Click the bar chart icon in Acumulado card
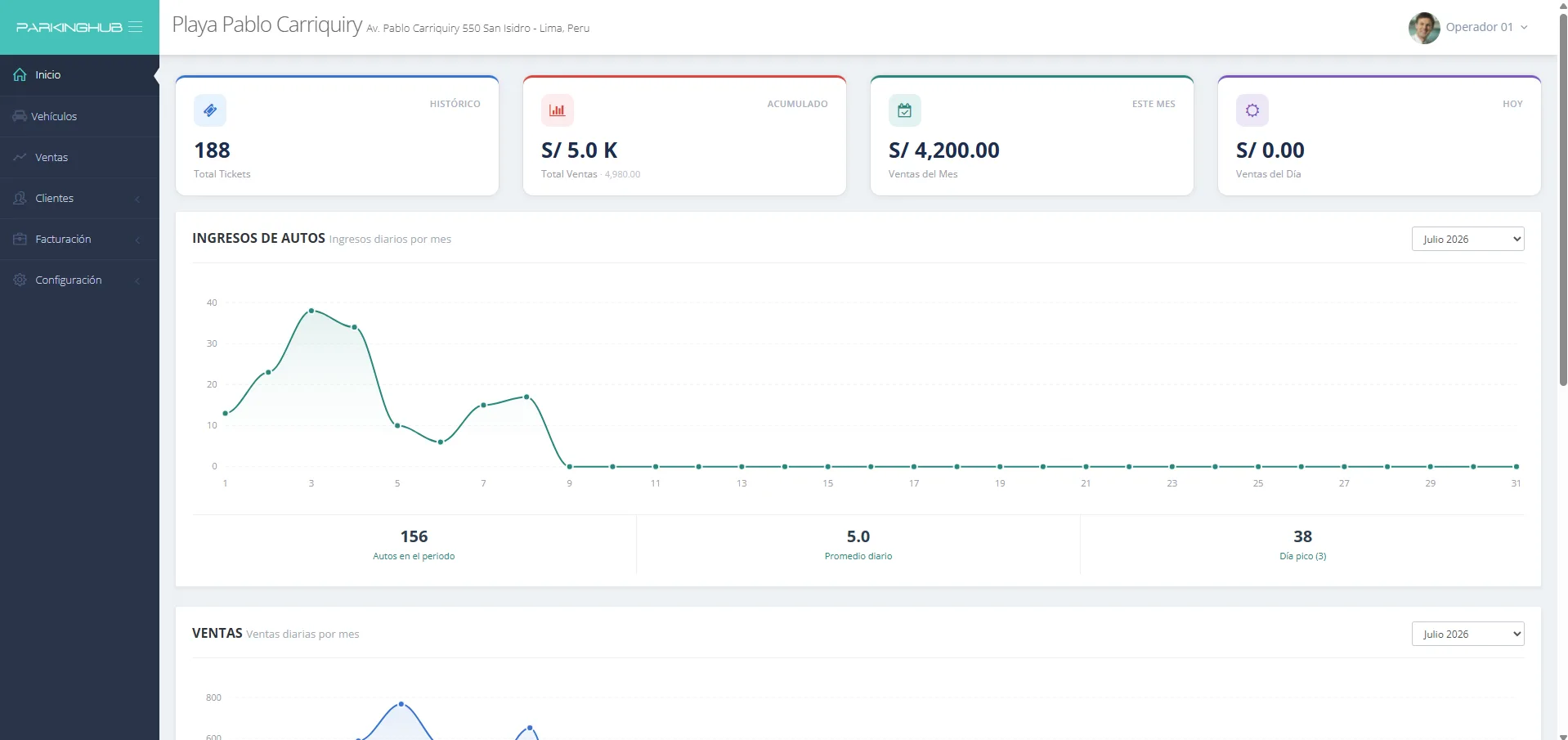The image size is (1568, 740). pyautogui.click(x=558, y=110)
